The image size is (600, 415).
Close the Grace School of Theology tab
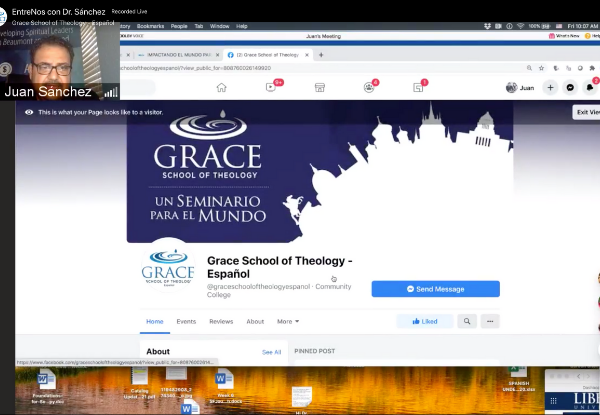(x=307, y=55)
